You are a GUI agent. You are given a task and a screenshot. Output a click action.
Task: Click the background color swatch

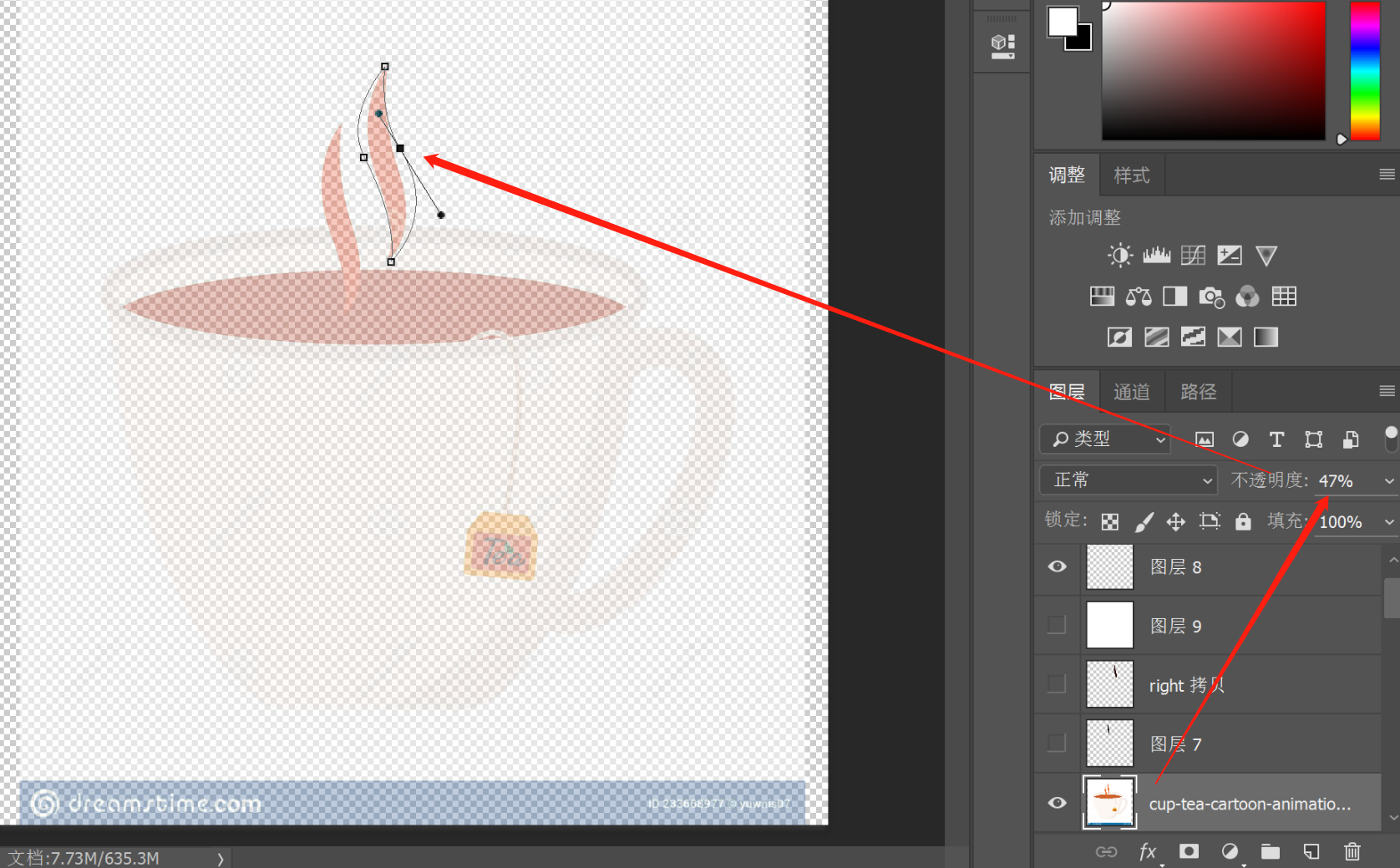1083,42
